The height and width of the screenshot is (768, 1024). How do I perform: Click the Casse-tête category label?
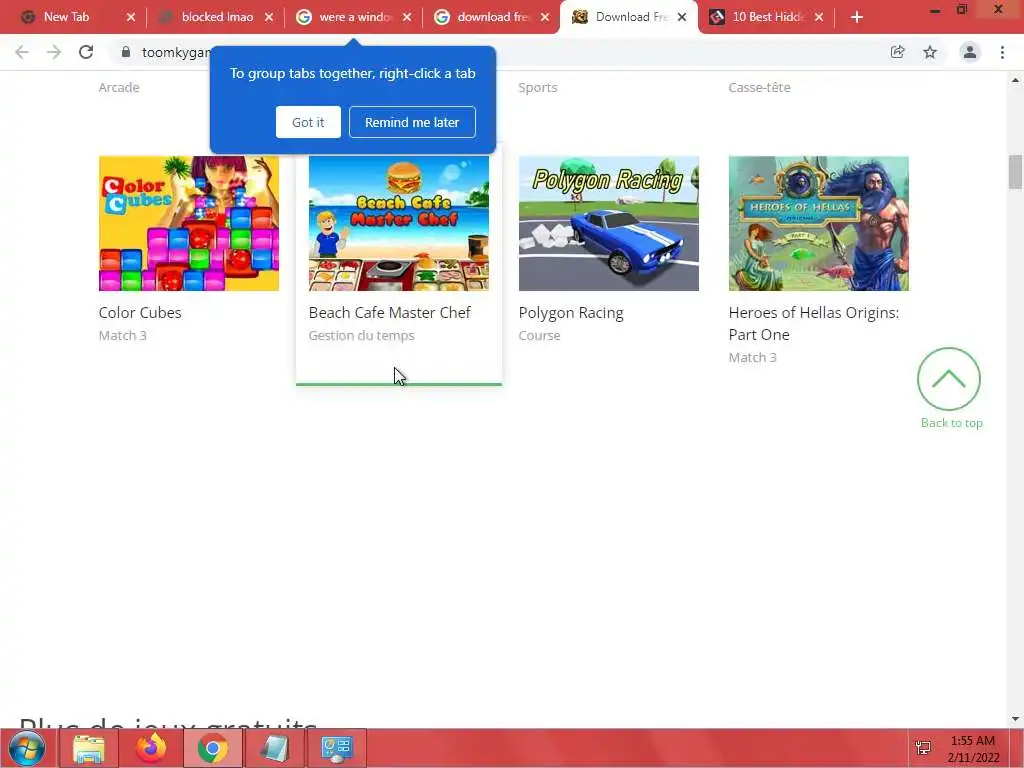pyautogui.click(x=760, y=88)
